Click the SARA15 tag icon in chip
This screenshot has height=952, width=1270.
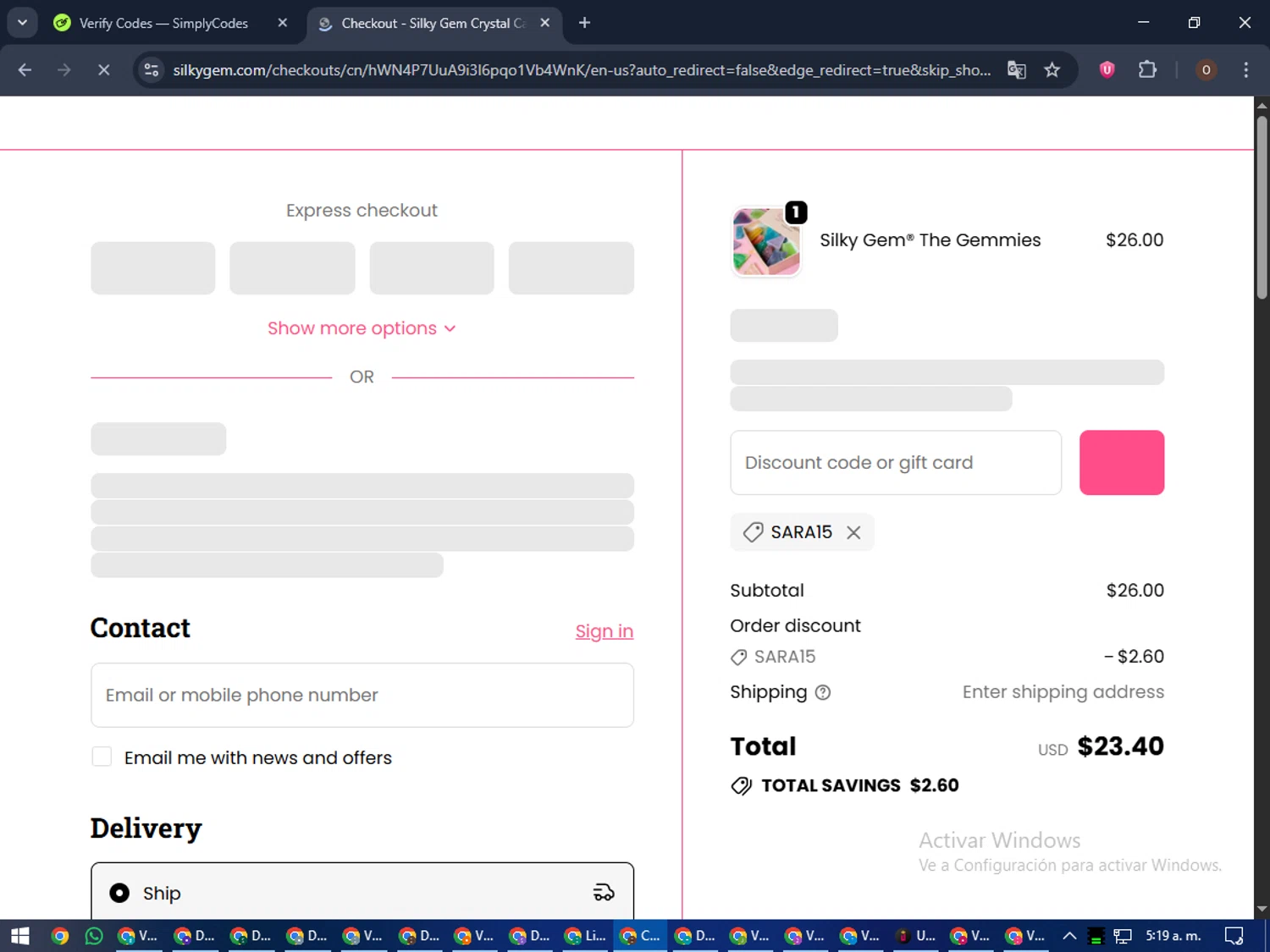[753, 532]
